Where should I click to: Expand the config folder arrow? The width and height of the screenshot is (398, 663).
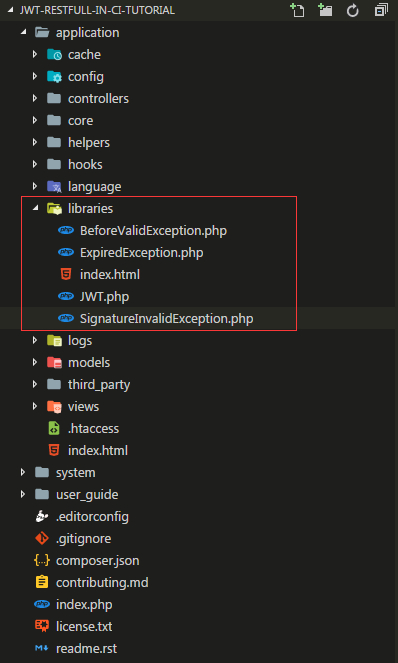[35, 77]
